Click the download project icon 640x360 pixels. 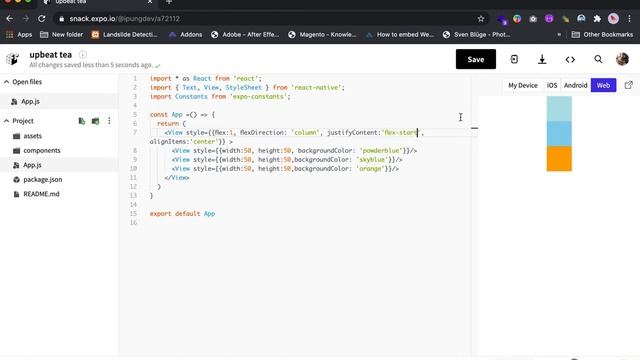(x=542, y=60)
